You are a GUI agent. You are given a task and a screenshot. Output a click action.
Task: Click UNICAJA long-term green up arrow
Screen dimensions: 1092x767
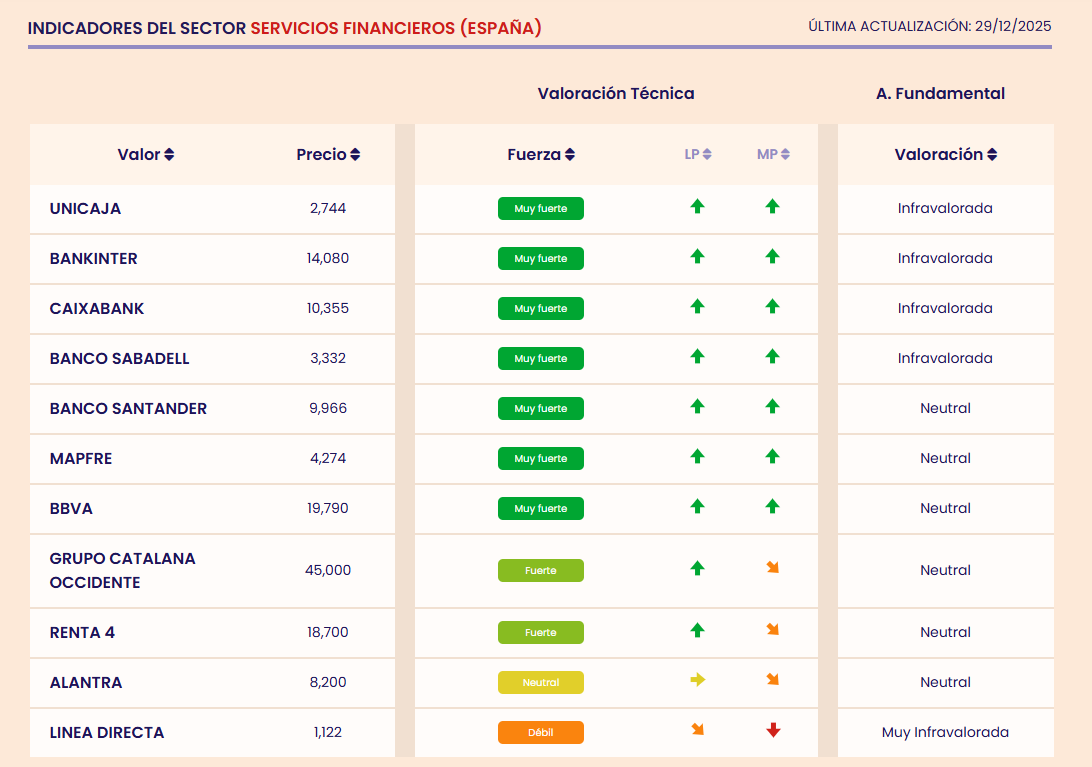pyautogui.click(x=697, y=207)
